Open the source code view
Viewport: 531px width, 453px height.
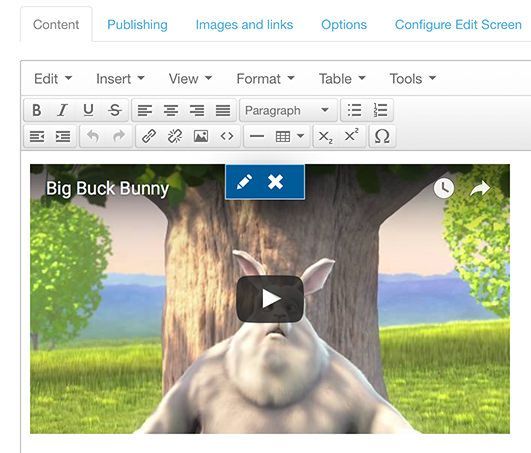(227, 136)
